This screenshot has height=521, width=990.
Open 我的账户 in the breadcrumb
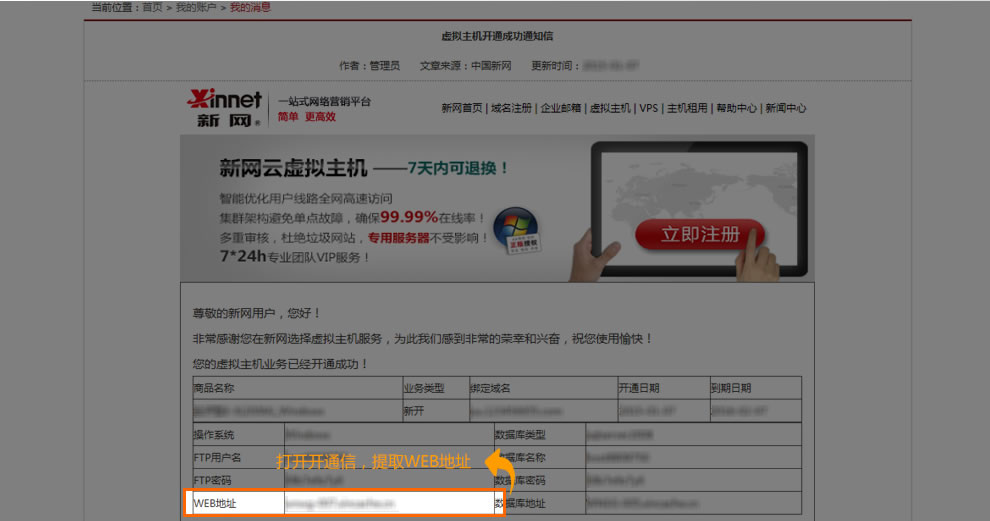point(196,8)
